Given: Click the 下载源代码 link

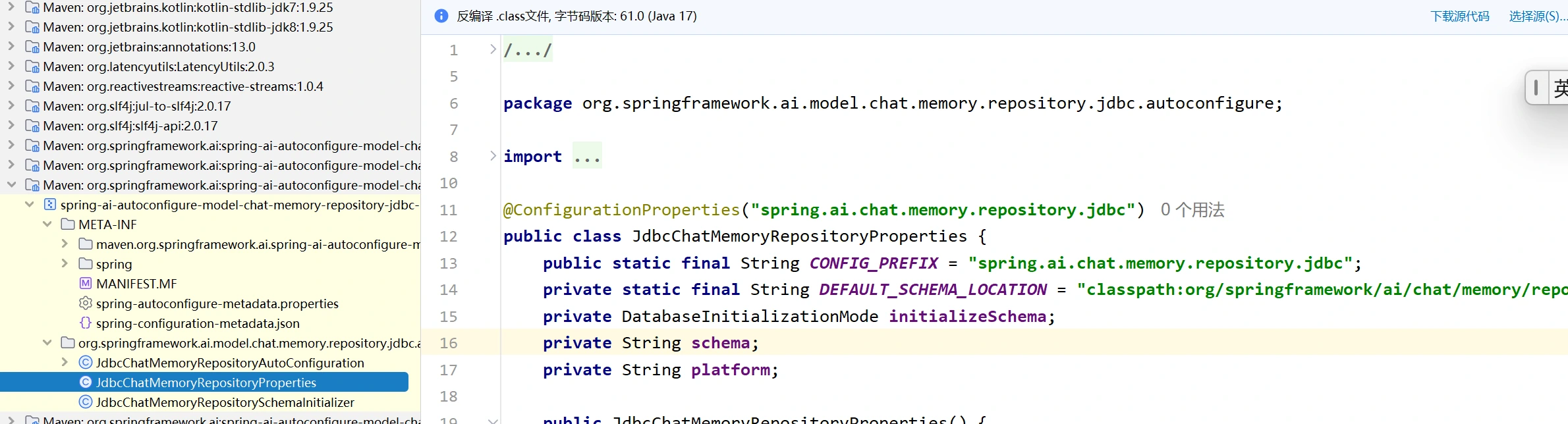Looking at the screenshot, I should click(x=1460, y=16).
